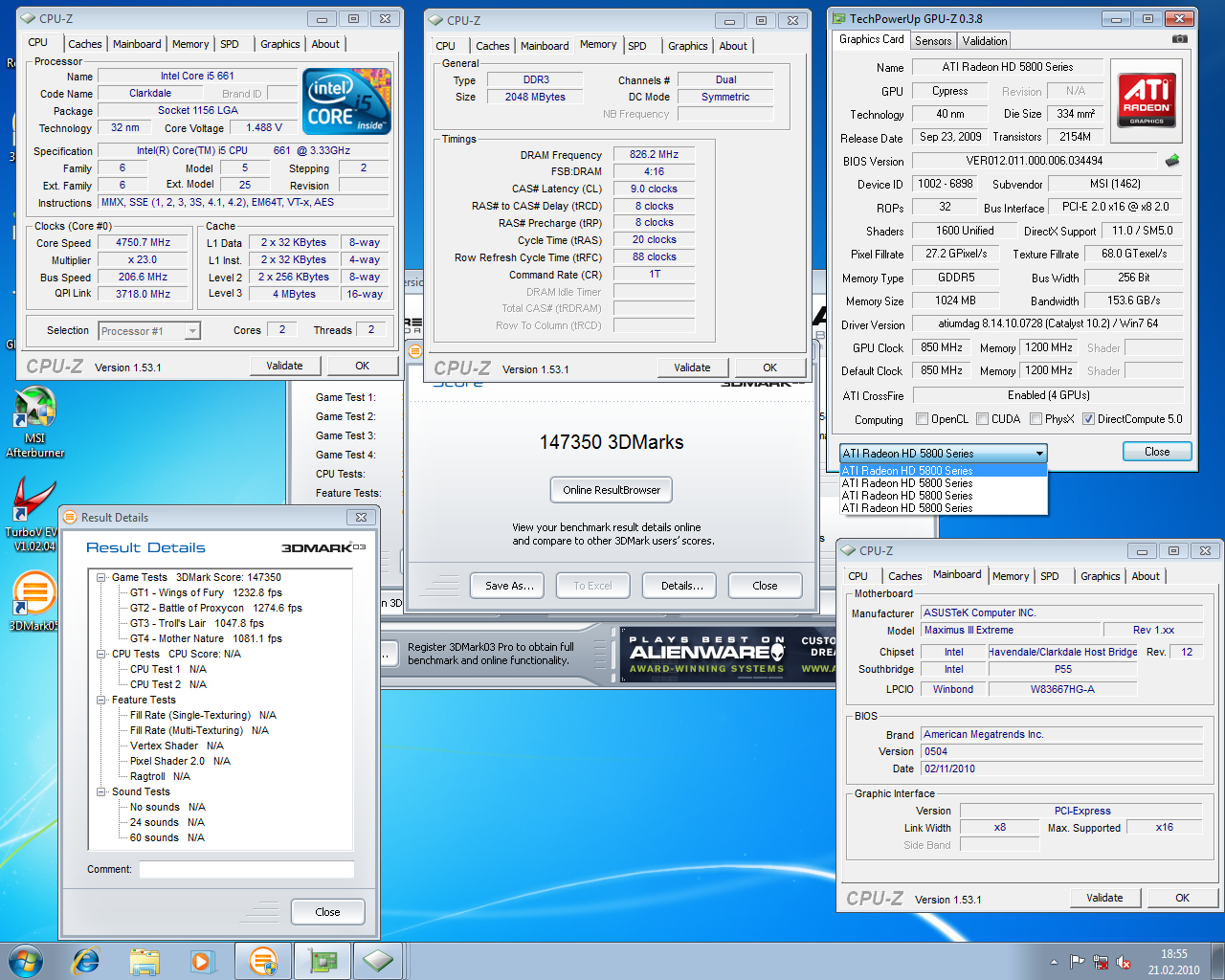This screenshot has height=980, width=1225.
Task: Enable the CUDA checkbox
Action: 982,419
